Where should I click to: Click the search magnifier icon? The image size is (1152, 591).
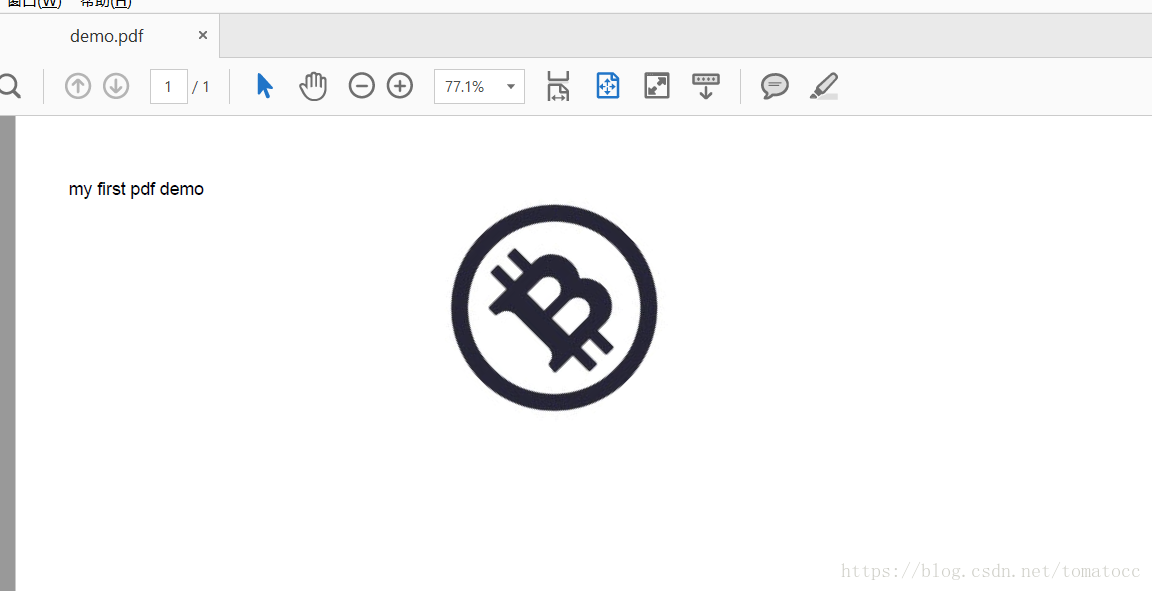(x=9, y=86)
